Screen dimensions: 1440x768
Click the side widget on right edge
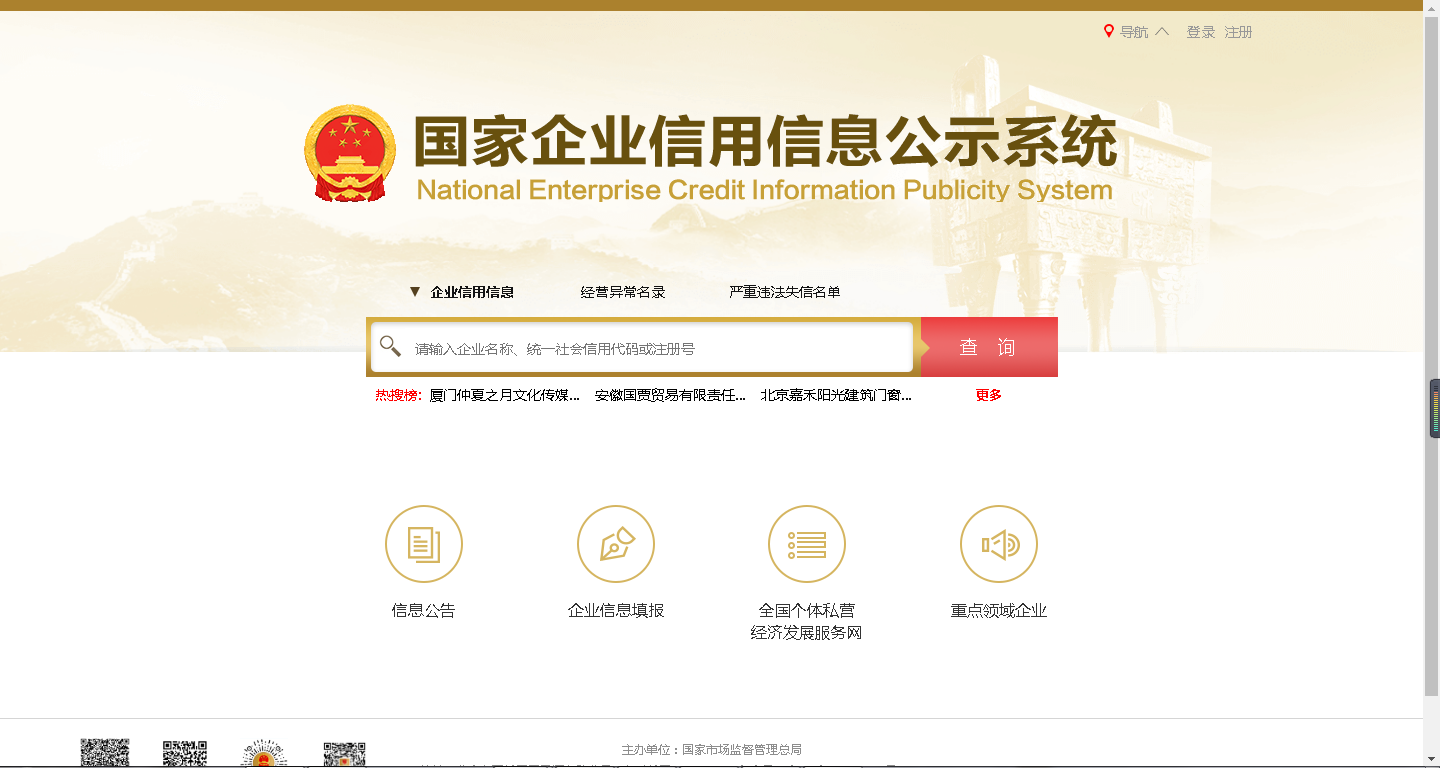point(1435,408)
